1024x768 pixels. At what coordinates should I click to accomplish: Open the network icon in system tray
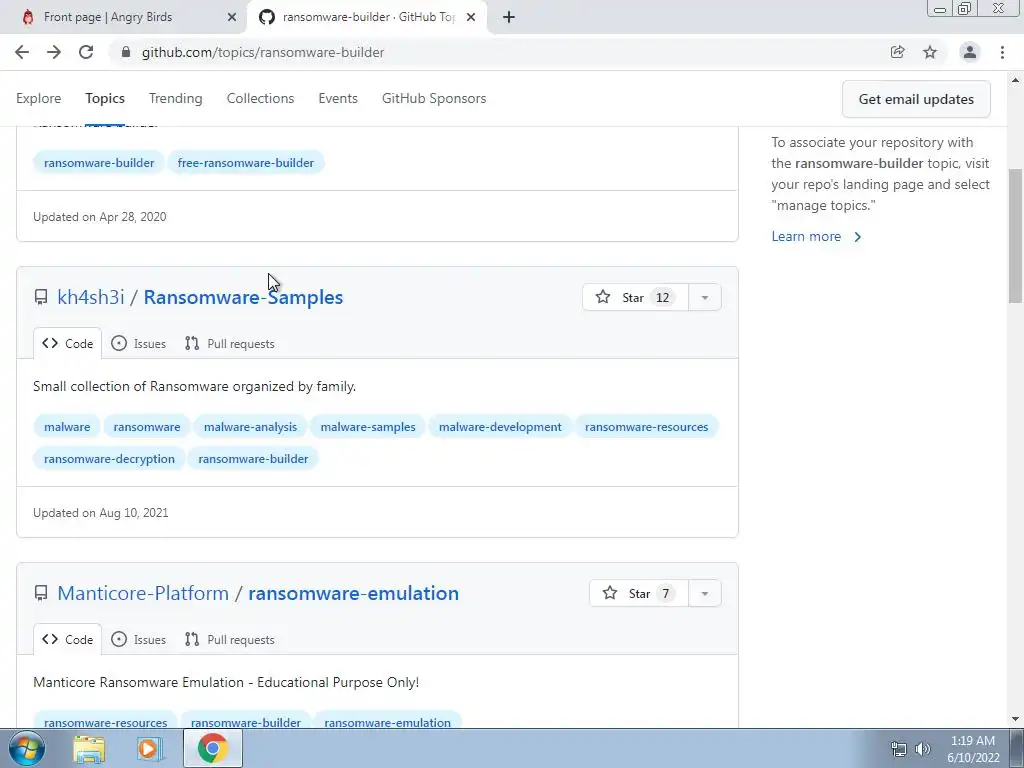(x=899, y=749)
